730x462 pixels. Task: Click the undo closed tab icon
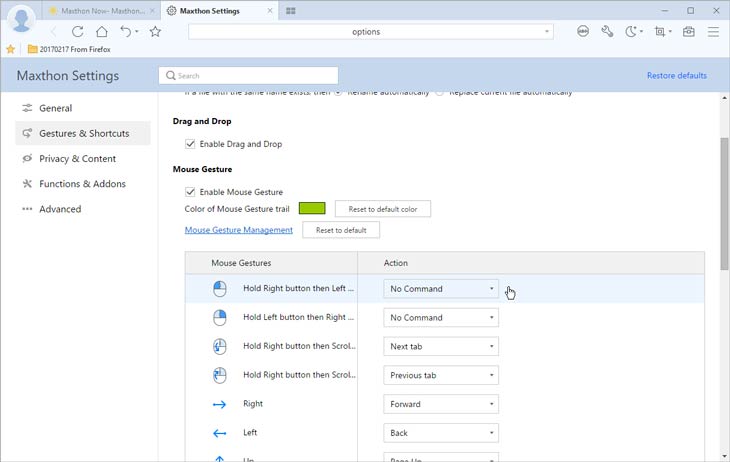point(126,32)
